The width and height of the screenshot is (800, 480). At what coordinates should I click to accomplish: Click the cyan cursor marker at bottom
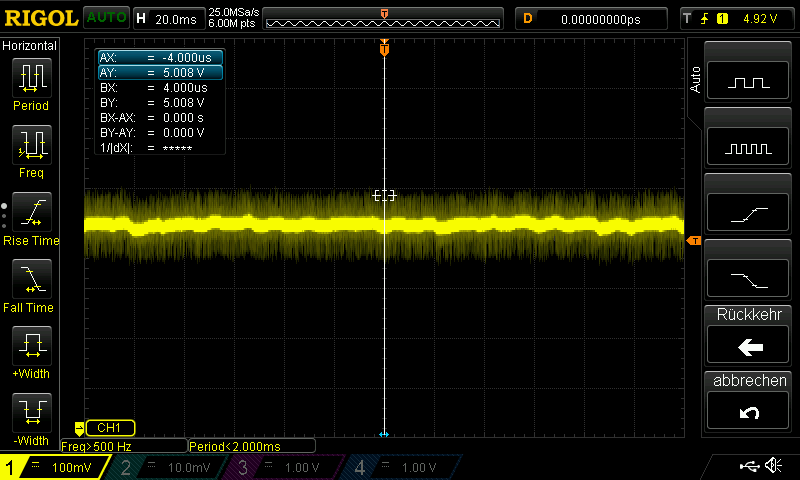(384, 434)
